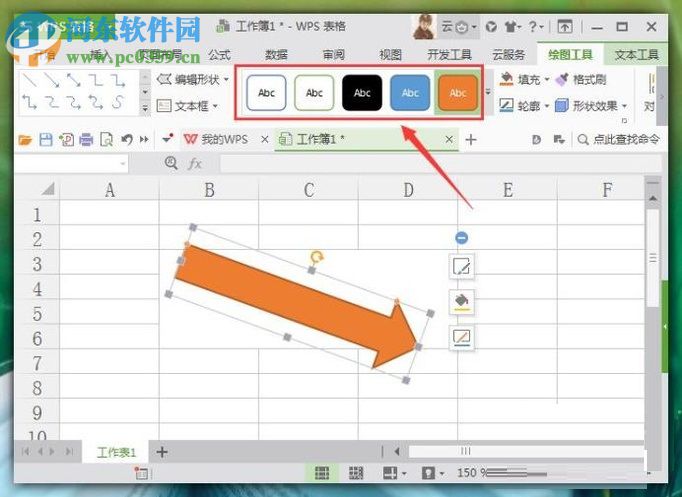Switch to the 工作表1 sheet tab

pos(116,453)
